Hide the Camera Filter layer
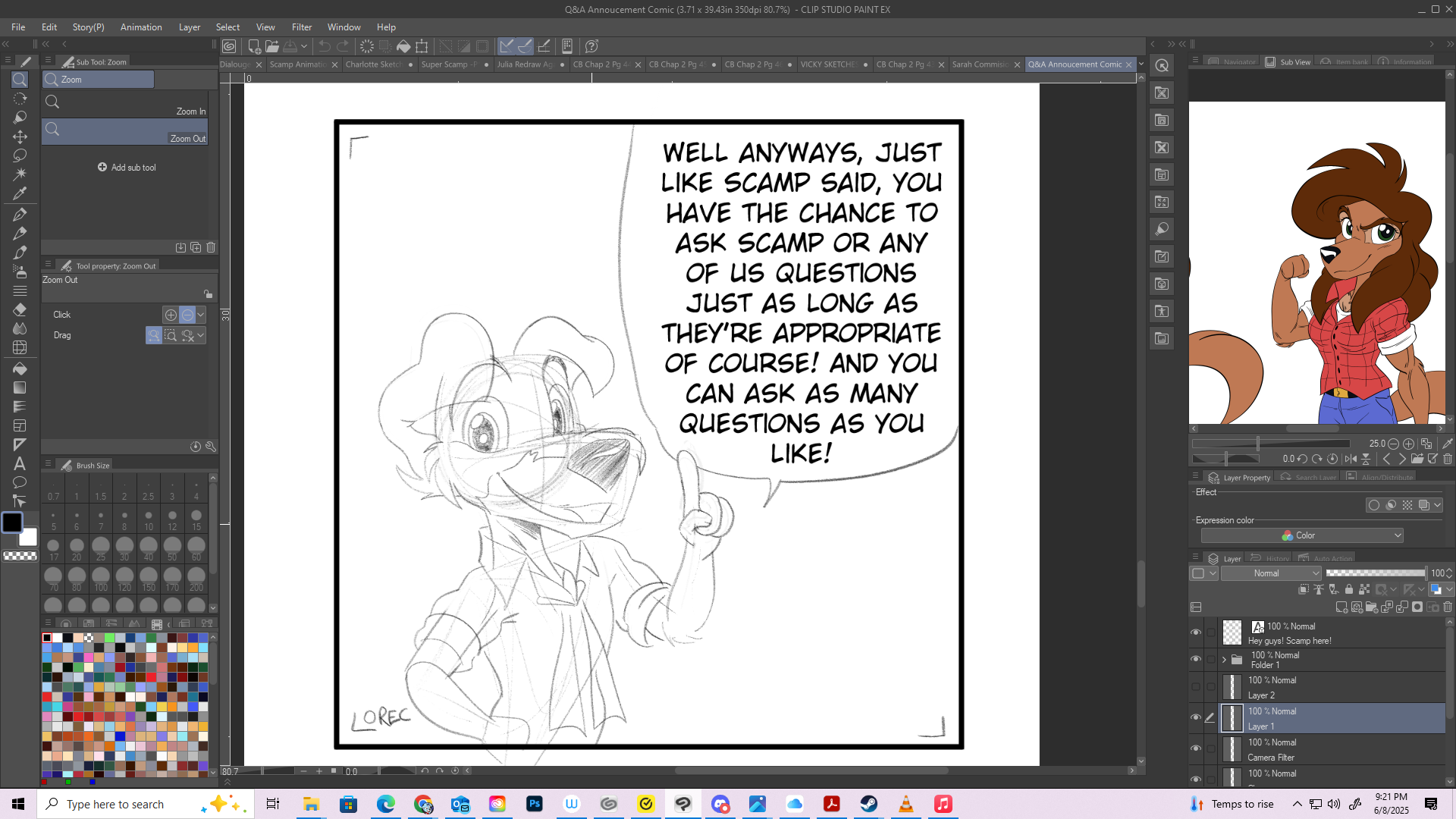Screen dimensions: 1456x819 [1196, 749]
